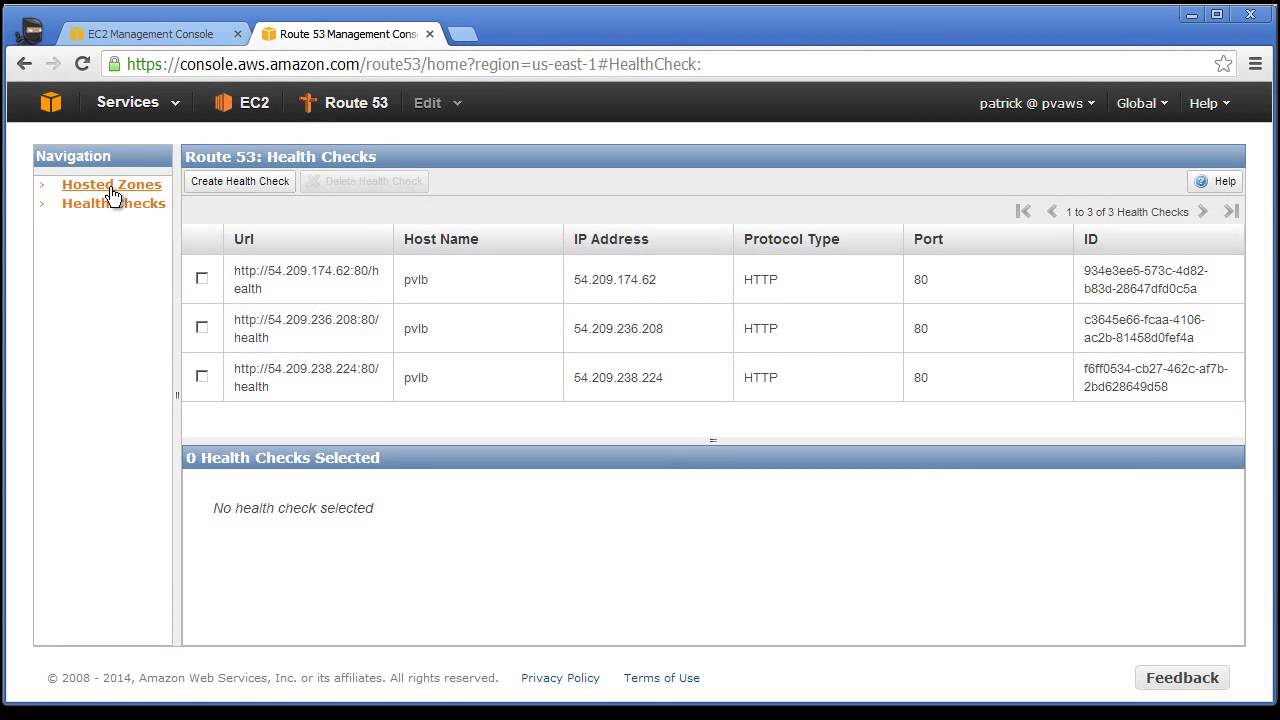Open Health Checks in Navigation

[x=114, y=203]
